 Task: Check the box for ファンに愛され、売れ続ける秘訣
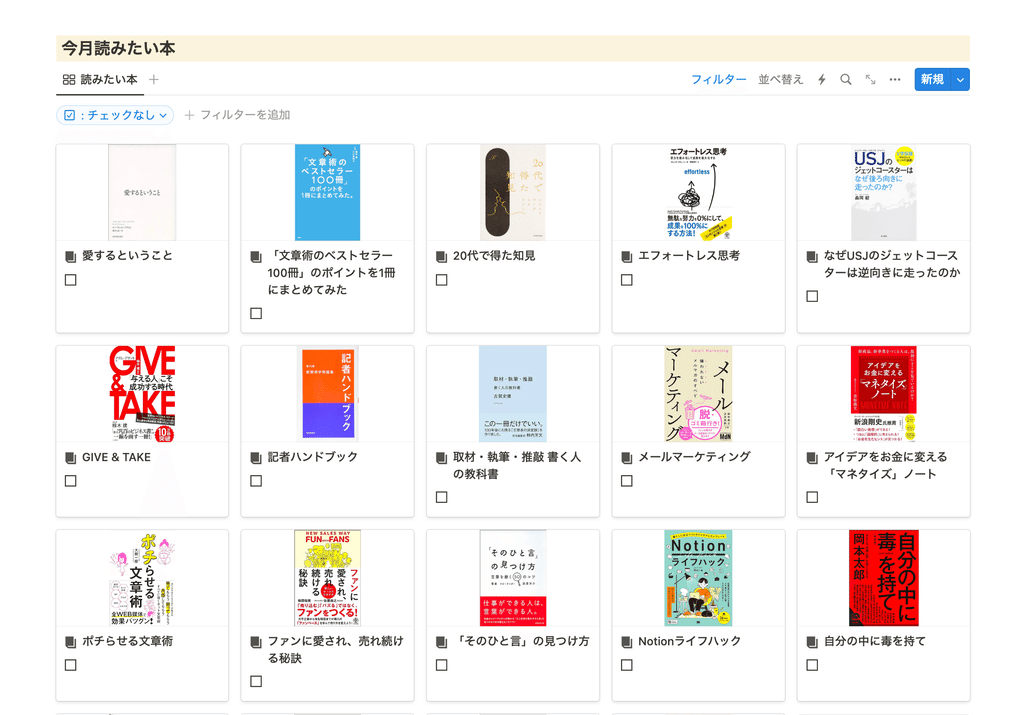click(256, 681)
